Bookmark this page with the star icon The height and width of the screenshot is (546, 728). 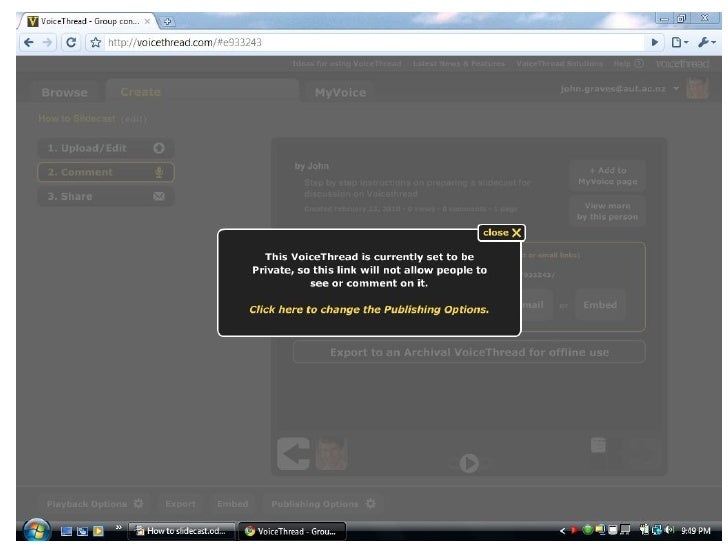pyautogui.click(x=96, y=43)
